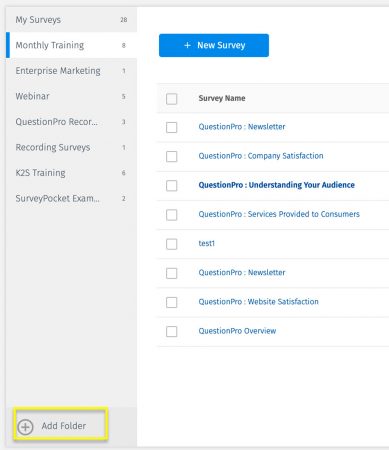The image size is (389, 450).
Task: Open QuestionPro : Website Satisfaction survey
Action: 259,302
